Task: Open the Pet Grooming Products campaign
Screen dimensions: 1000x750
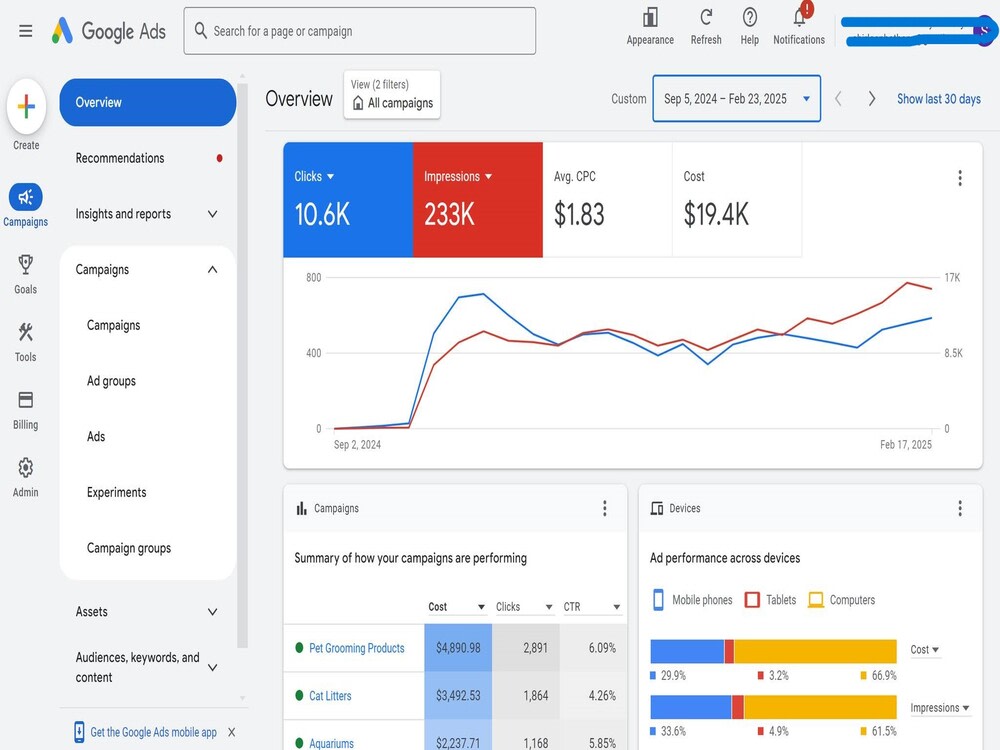Action: pyautogui.click(x=357, y=648)
